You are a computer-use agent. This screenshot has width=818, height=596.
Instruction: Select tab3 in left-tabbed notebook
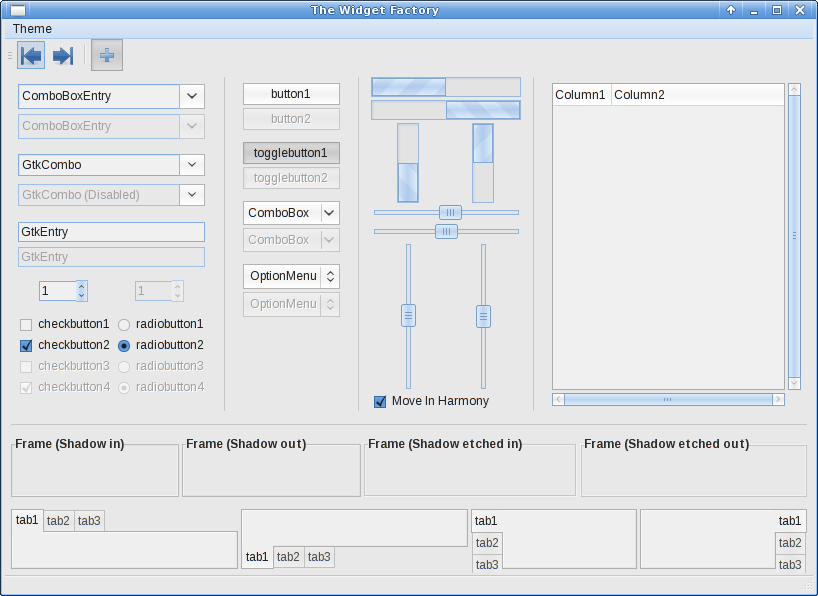coord(487,565)
